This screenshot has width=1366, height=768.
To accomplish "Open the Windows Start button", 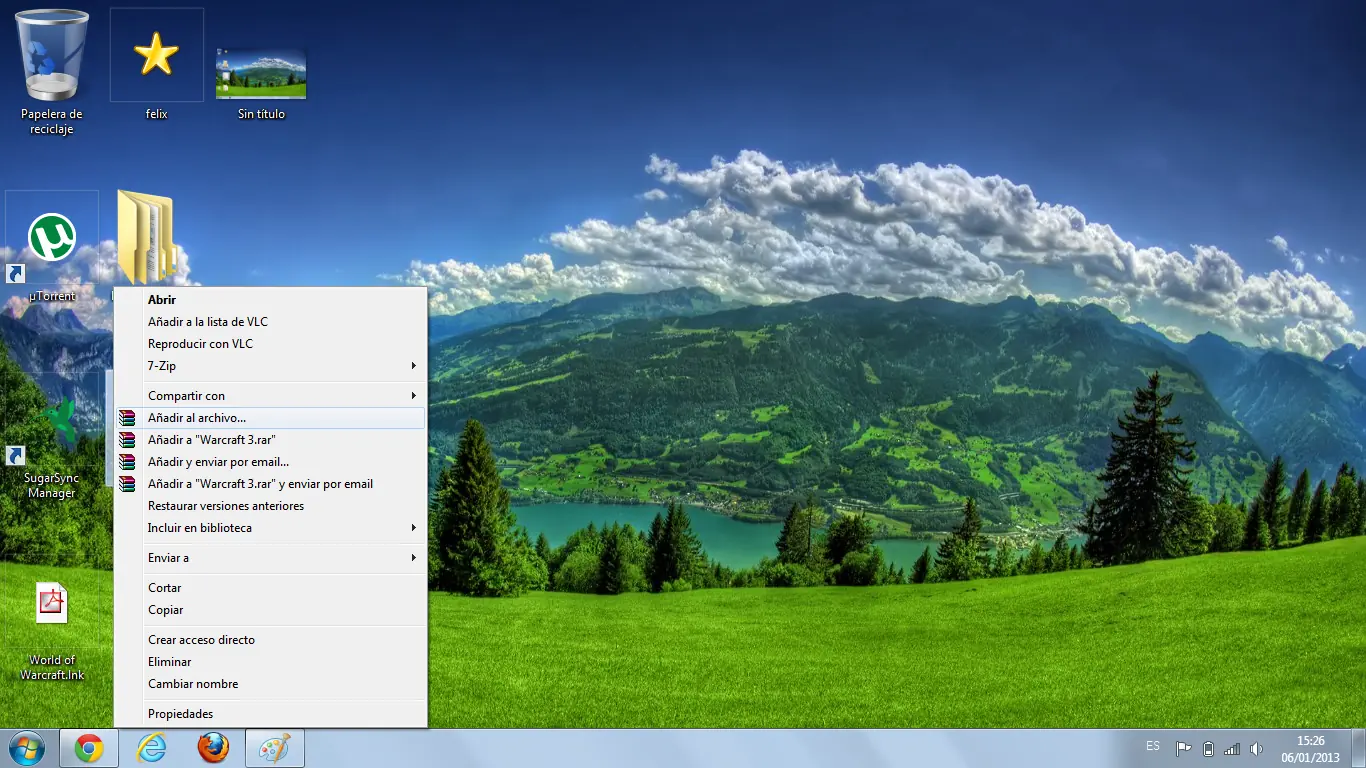I will coord(27,748).
